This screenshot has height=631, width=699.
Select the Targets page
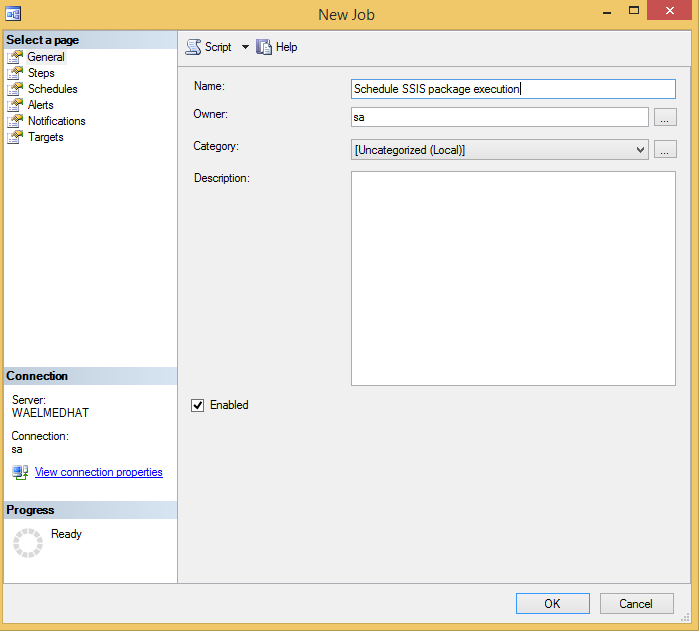[45, 138]
